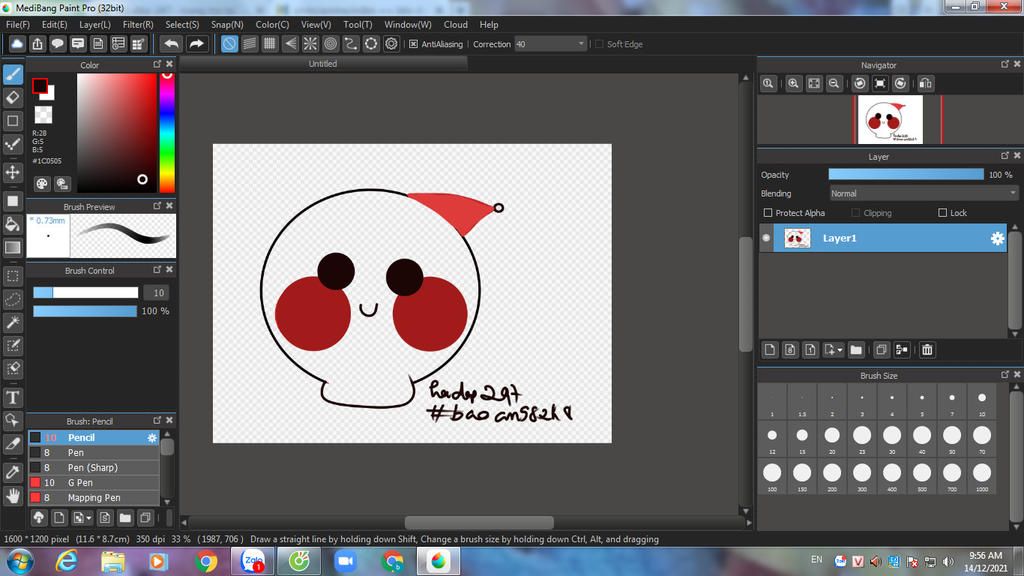
Task: Choose the radial snap guide
Action: (310, 44)
